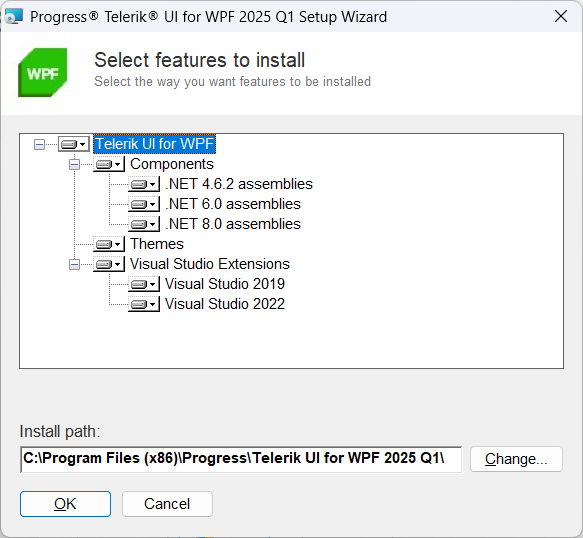Select the Themes tree item

157,244
